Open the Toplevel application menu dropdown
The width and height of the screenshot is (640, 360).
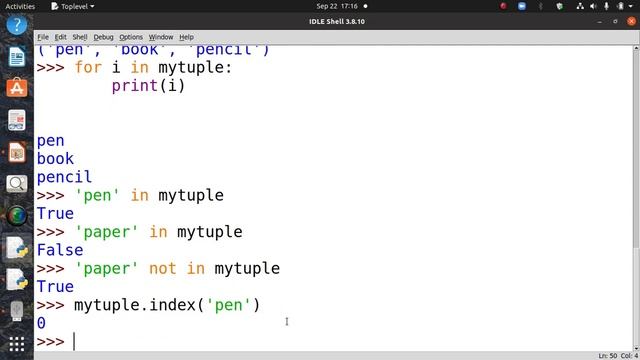[x=73, y=6]
